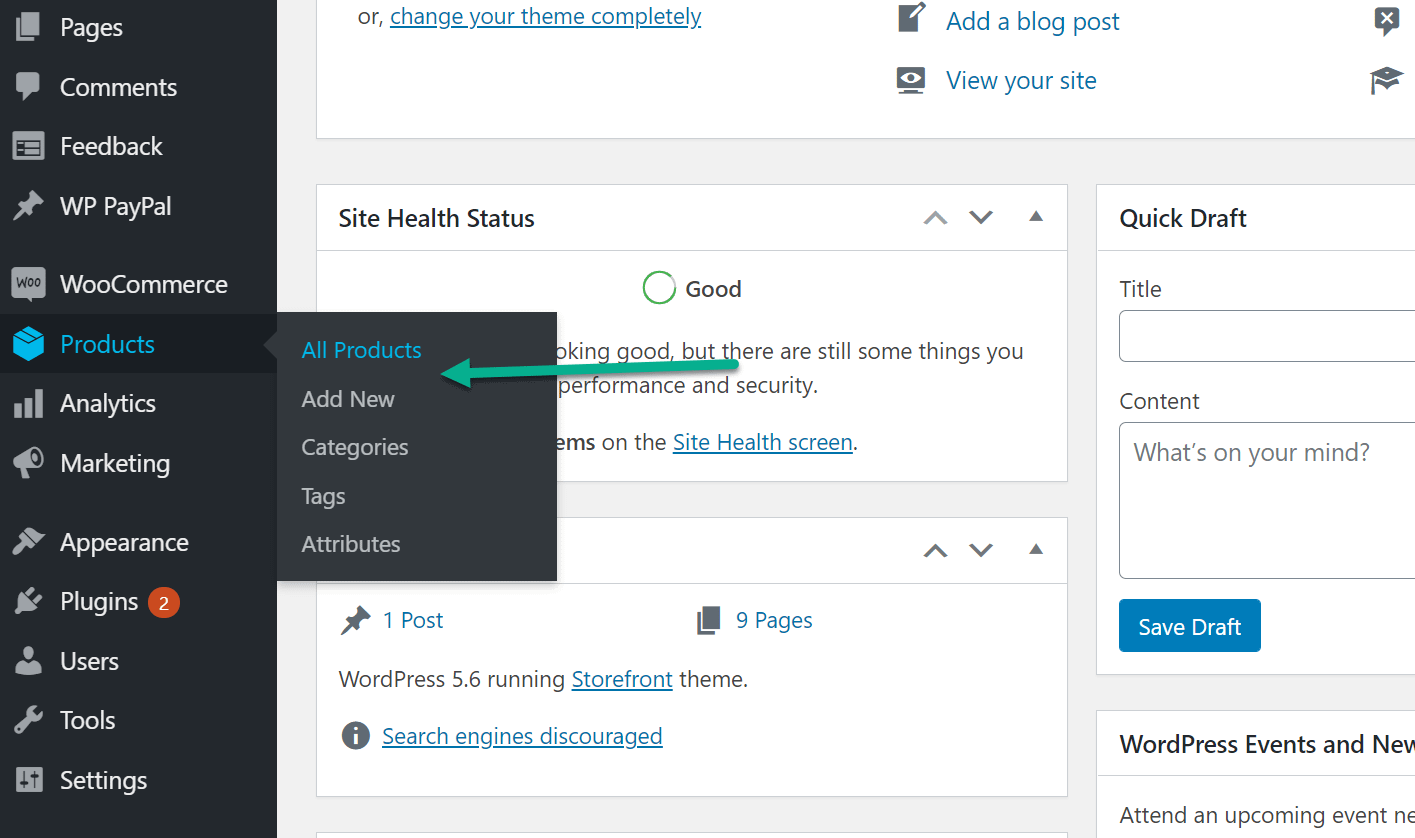Open Categories in the Products submenu

(x=355, y=447)
